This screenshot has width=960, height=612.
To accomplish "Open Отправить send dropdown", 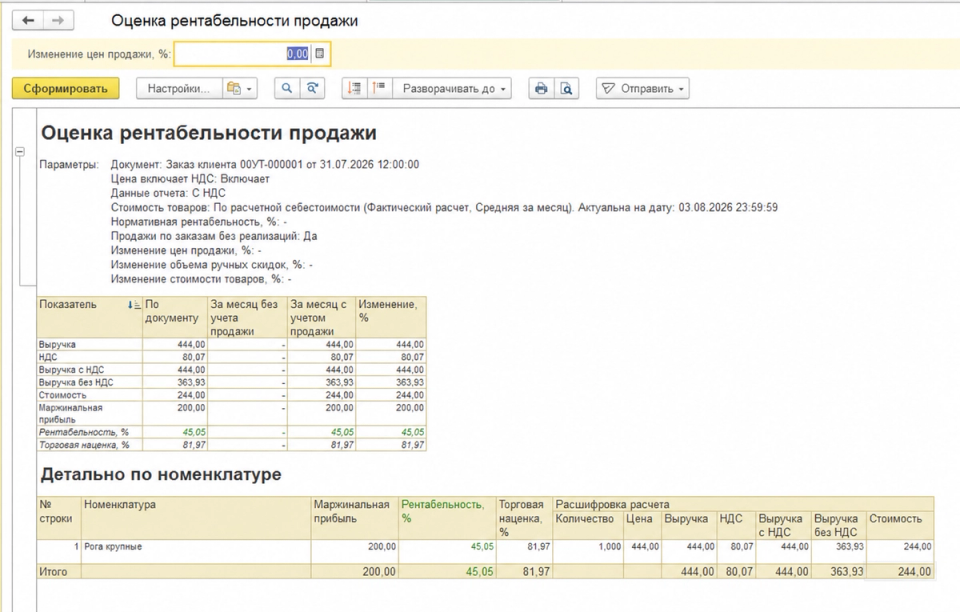I will [643, 89].
